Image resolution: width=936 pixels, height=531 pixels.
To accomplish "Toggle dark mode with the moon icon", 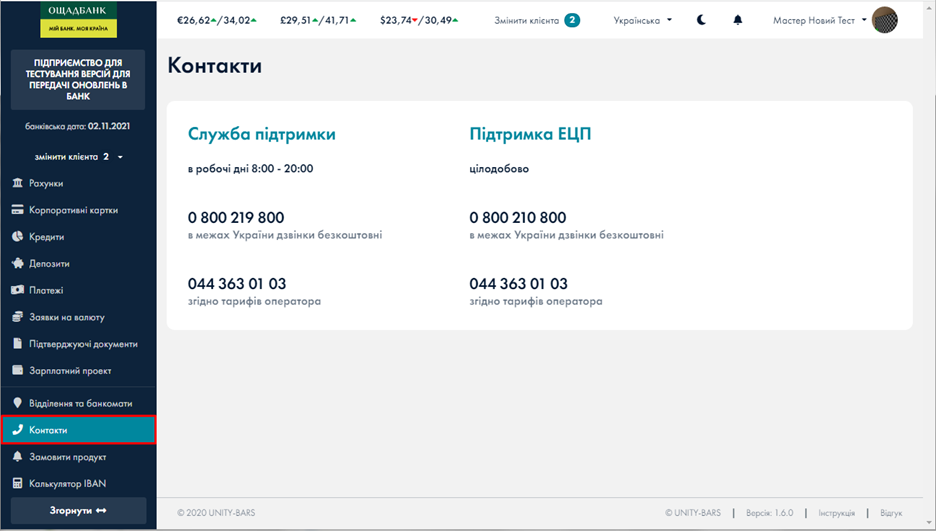I will 701,20.
